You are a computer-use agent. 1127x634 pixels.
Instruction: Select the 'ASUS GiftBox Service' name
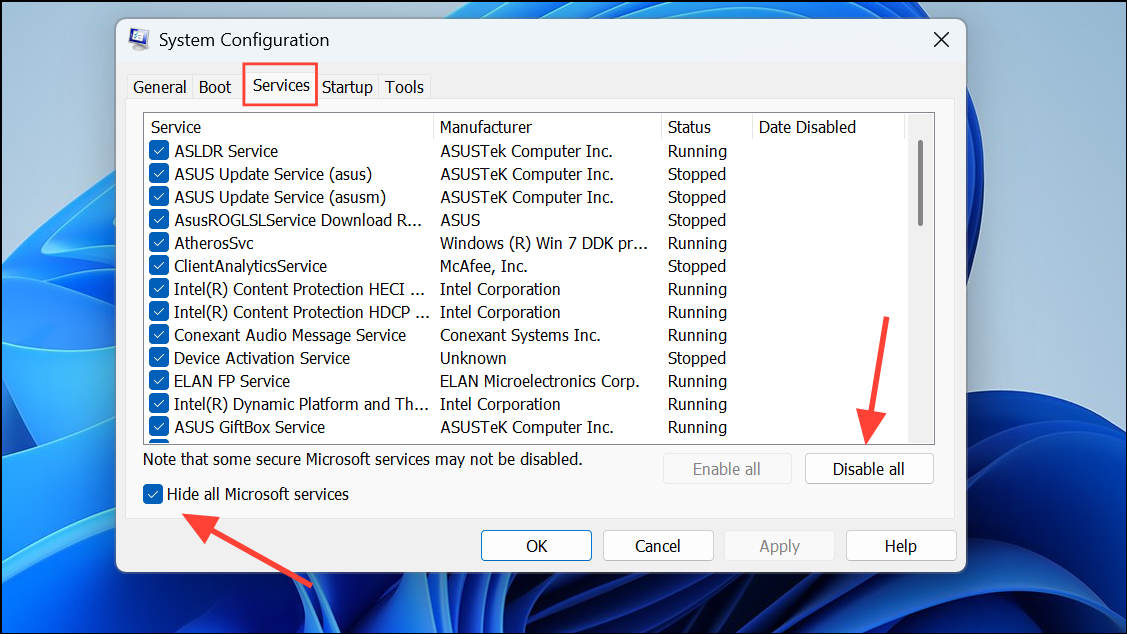coord(249,427)
